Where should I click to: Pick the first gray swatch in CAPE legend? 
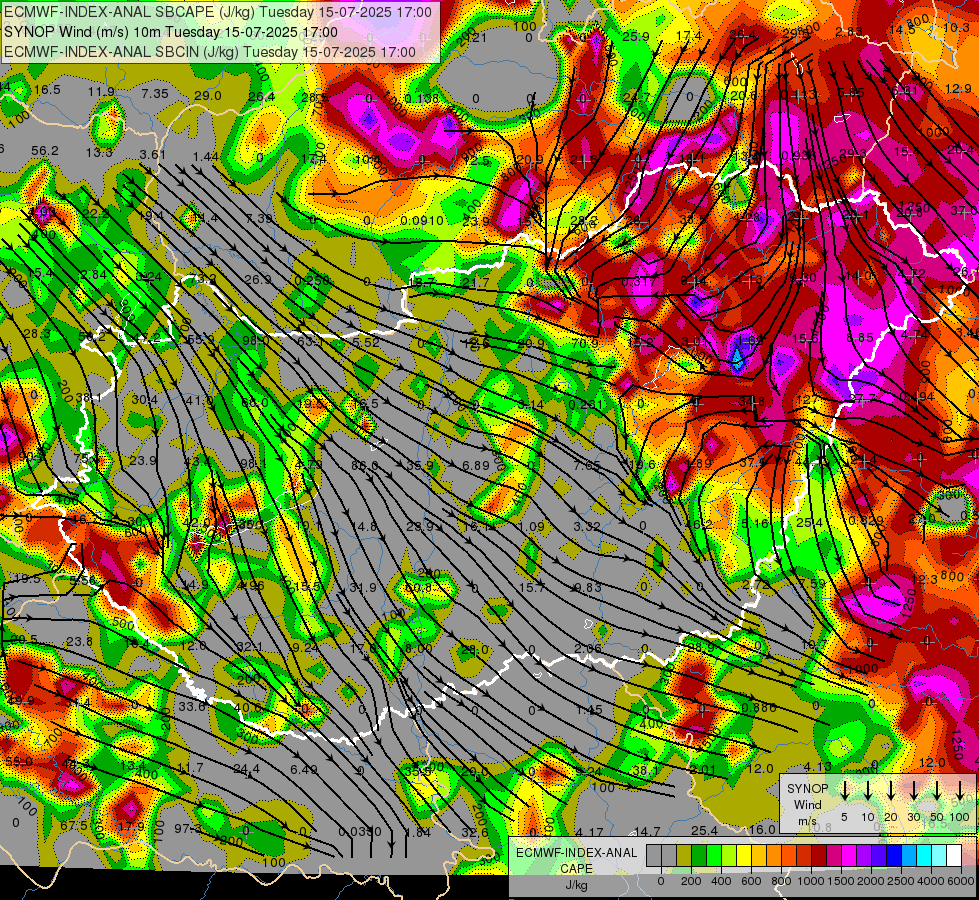tap(654, 855)
